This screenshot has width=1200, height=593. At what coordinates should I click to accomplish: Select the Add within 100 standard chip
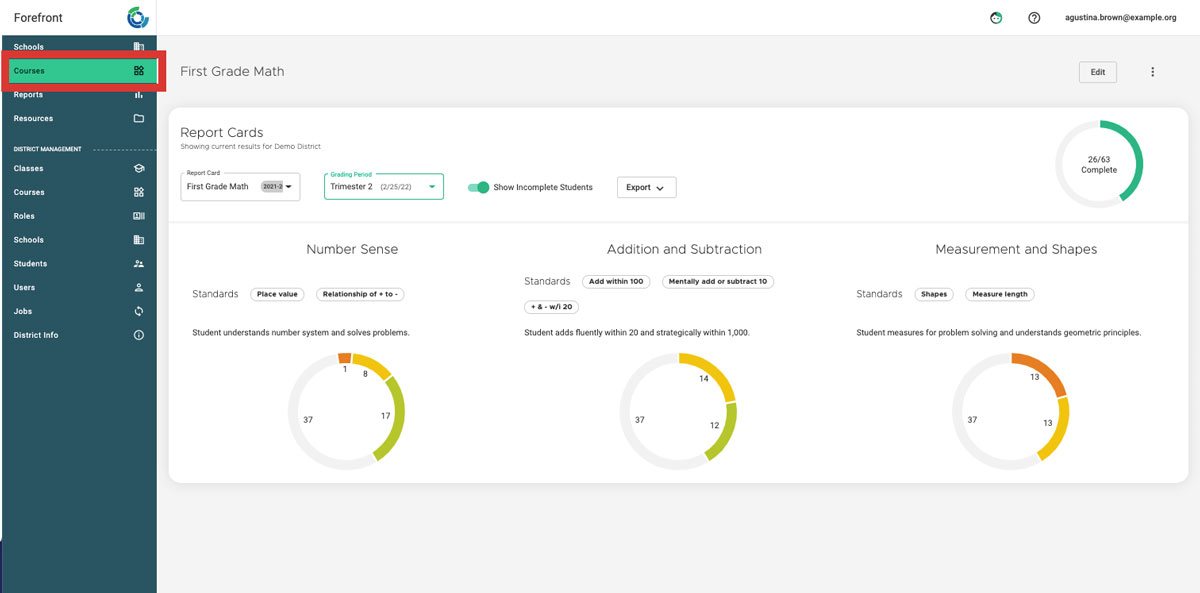(616, 282)
